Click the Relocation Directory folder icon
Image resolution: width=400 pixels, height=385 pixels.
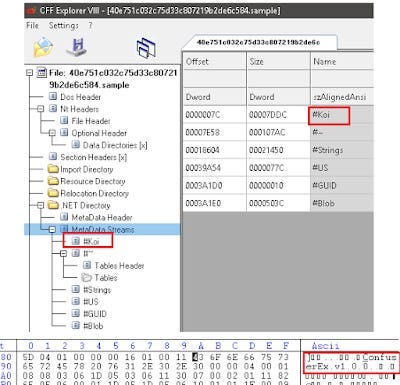pos(53,193)
